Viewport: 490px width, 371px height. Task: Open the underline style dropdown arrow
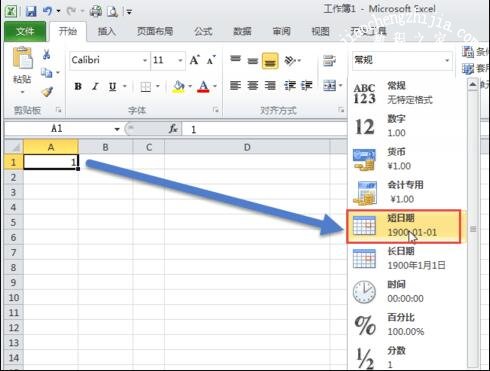(125, 87)
